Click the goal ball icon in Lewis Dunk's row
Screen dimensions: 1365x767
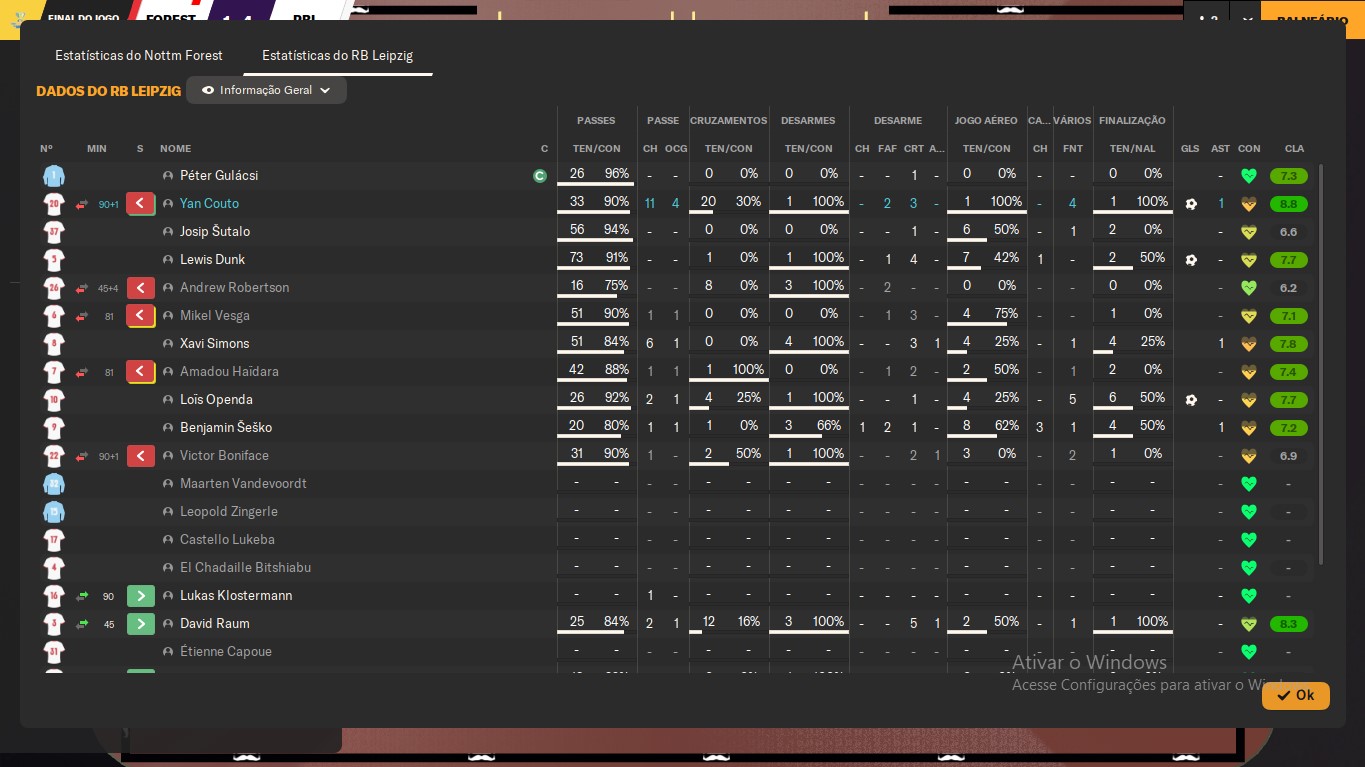point(1190,260)
